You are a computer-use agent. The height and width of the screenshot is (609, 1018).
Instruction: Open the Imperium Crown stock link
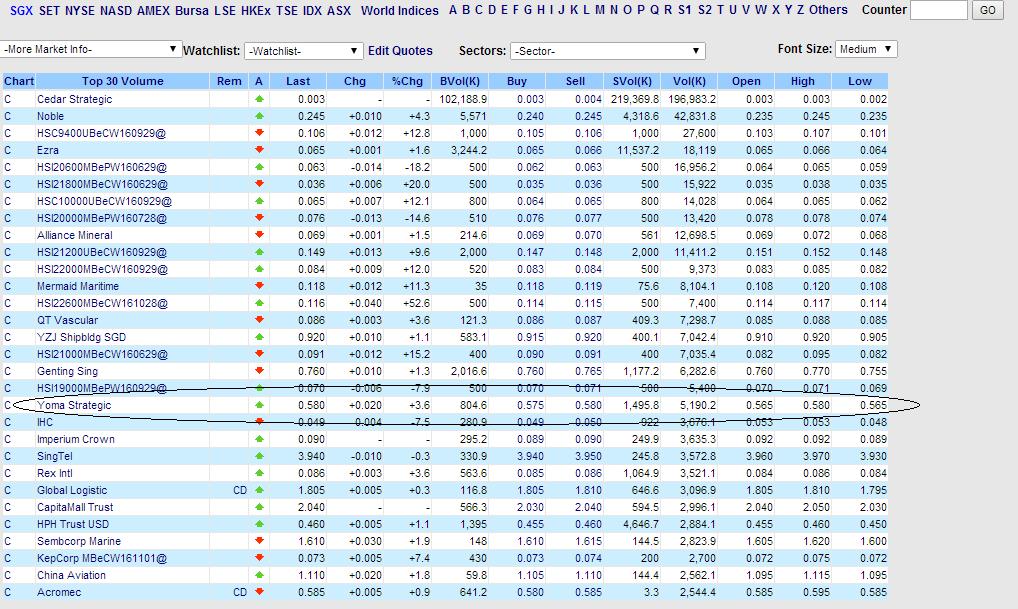75,439
